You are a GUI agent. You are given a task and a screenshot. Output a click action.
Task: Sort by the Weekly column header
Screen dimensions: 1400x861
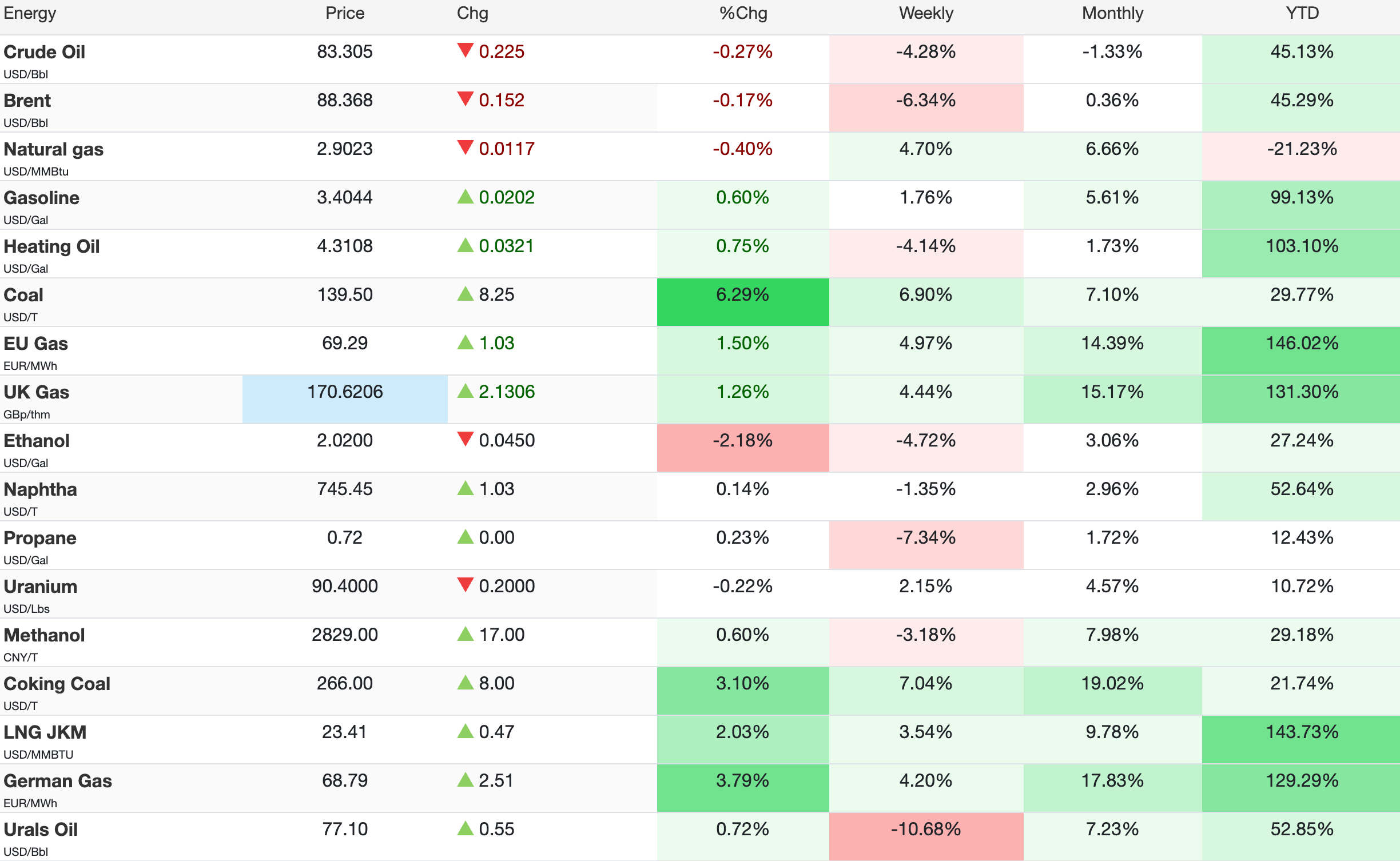[x=926, y=13]
